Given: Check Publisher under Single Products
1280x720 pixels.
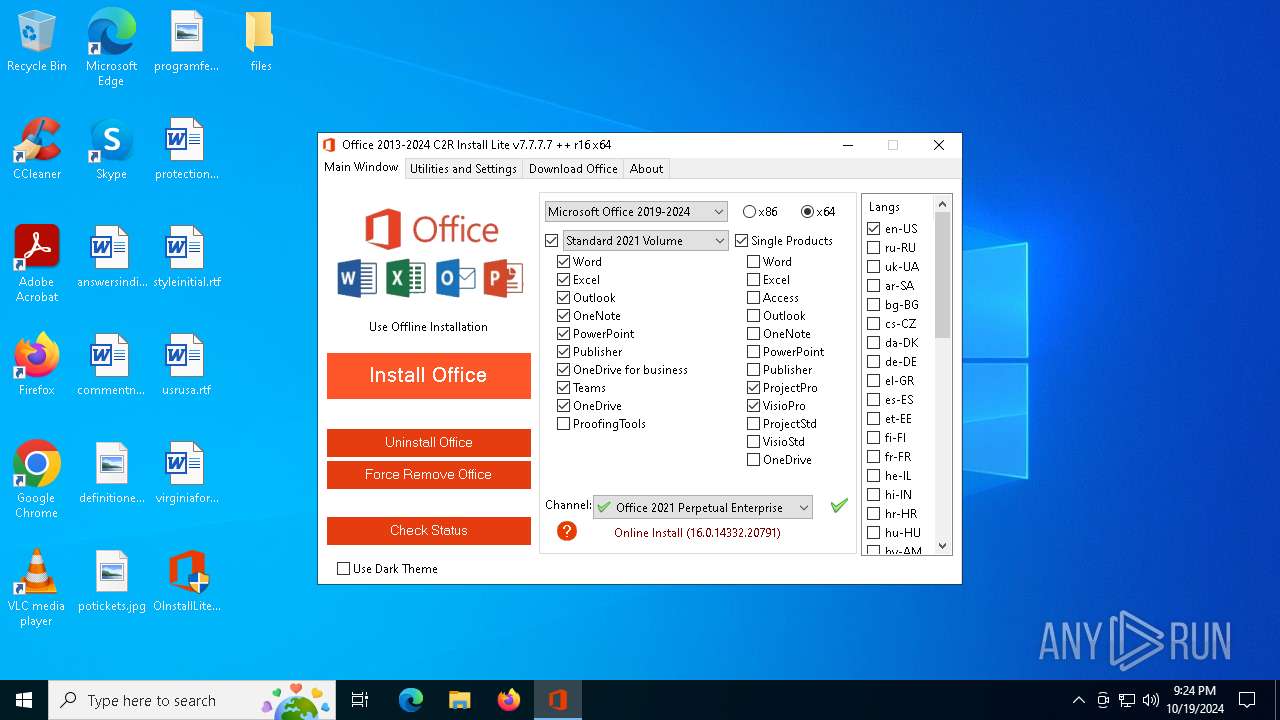Looking at the screenshot, I should [x=754, y=370].
